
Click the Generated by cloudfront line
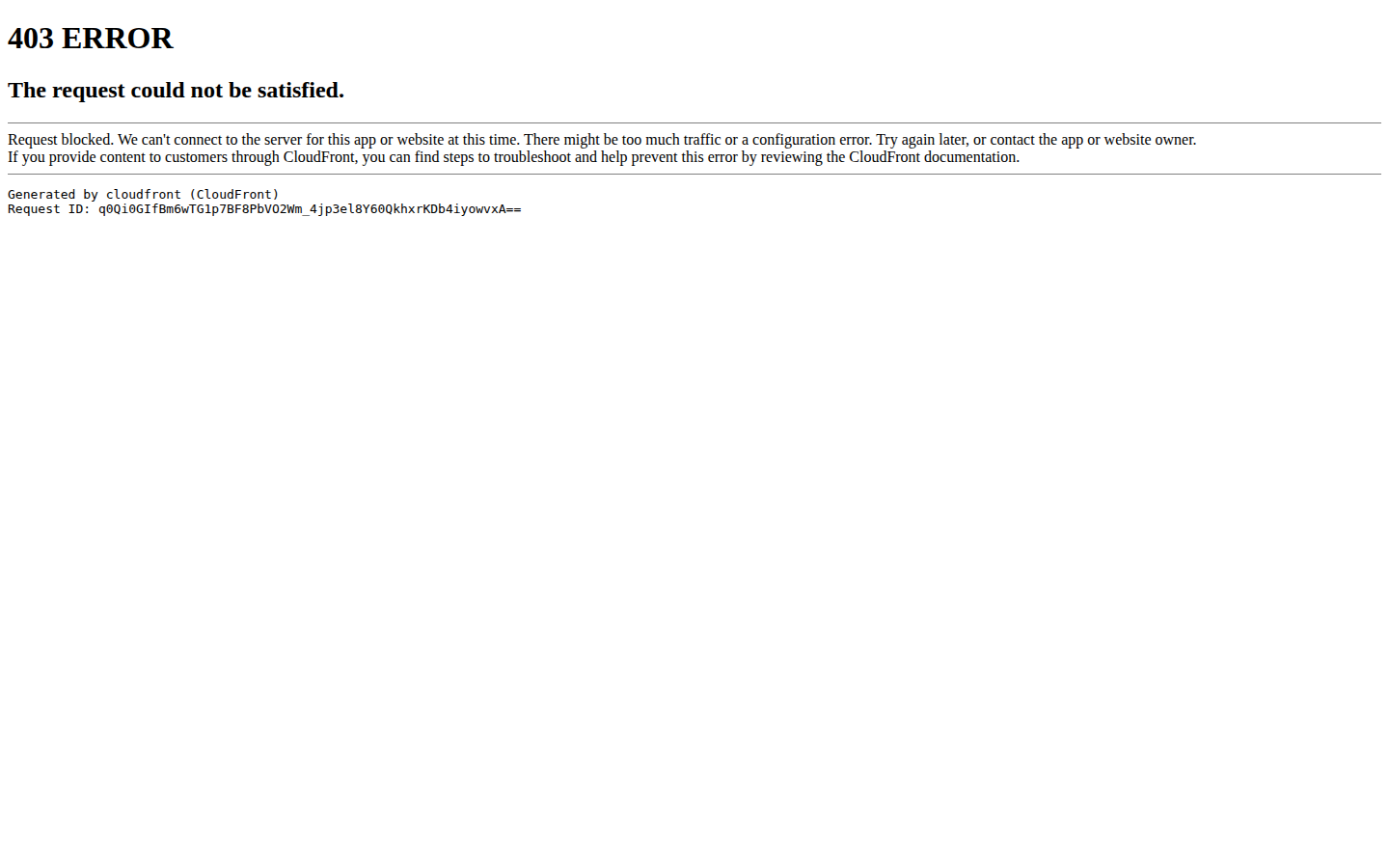143,195
